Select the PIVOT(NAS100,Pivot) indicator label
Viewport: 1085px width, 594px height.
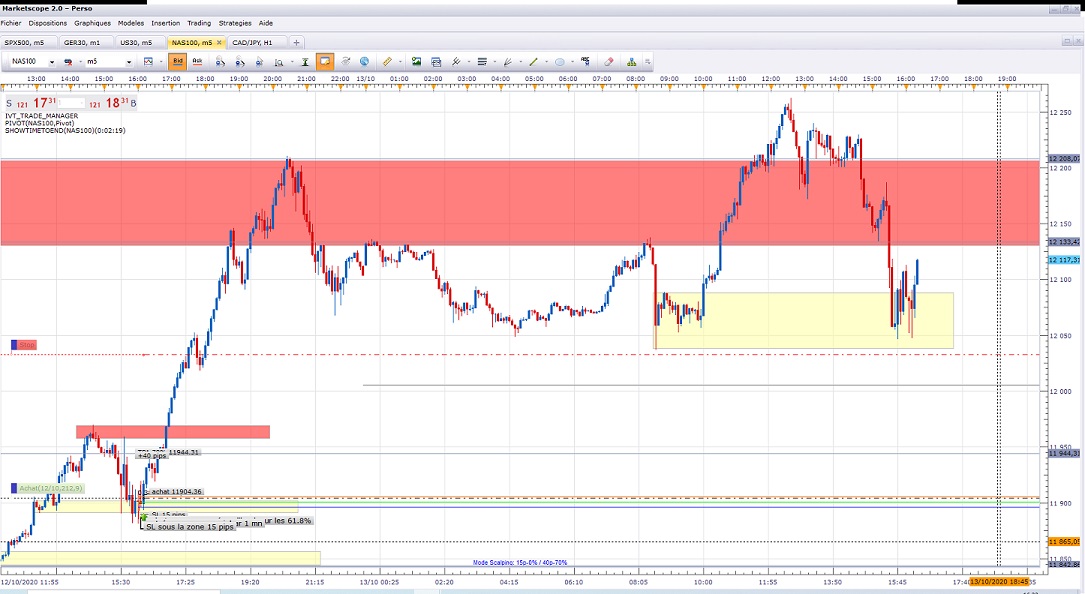coord(39,123)
